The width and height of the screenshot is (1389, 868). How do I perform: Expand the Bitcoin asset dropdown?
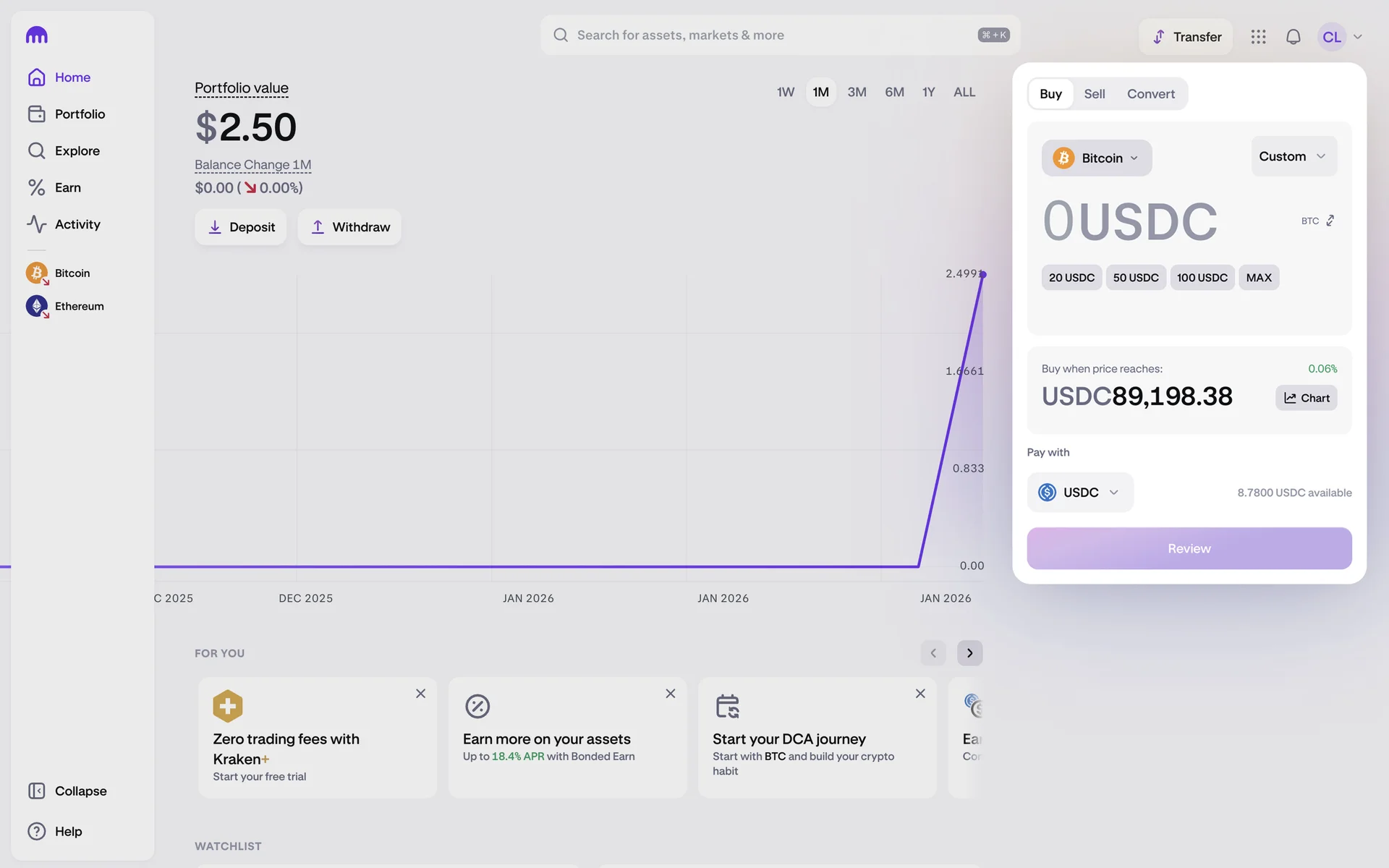1096,158
